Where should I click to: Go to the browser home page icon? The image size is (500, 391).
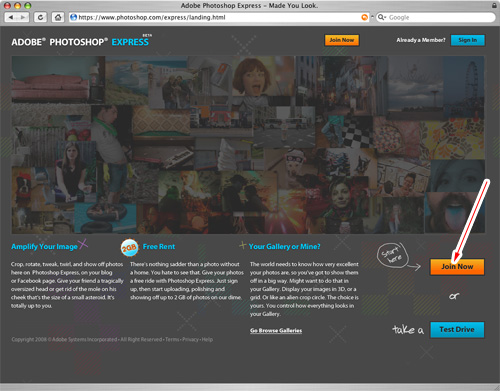pyautogui.click(x=58, y=17)
